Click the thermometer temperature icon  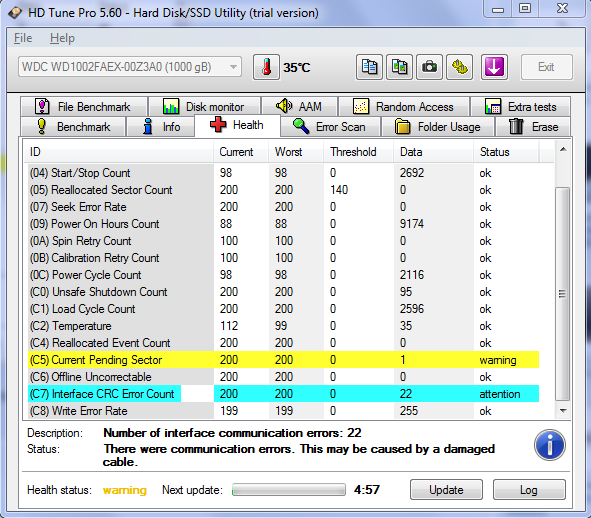point(266,67)
